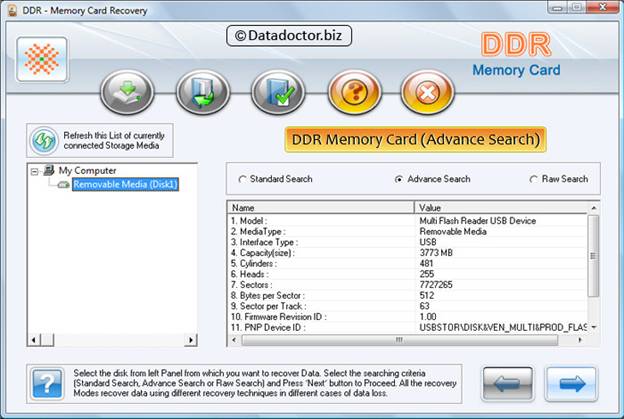
Task: Click the orange checkered logo icon
Action: click(42, 60)
